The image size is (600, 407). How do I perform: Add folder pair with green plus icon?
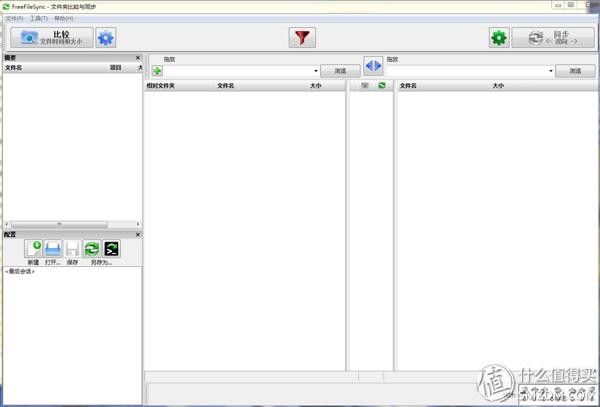[157, 71]
